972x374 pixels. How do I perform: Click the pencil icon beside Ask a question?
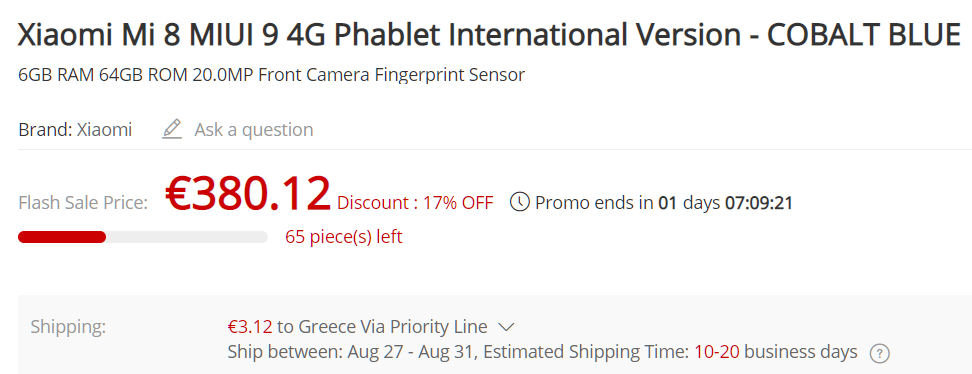[x=172, y=130]
